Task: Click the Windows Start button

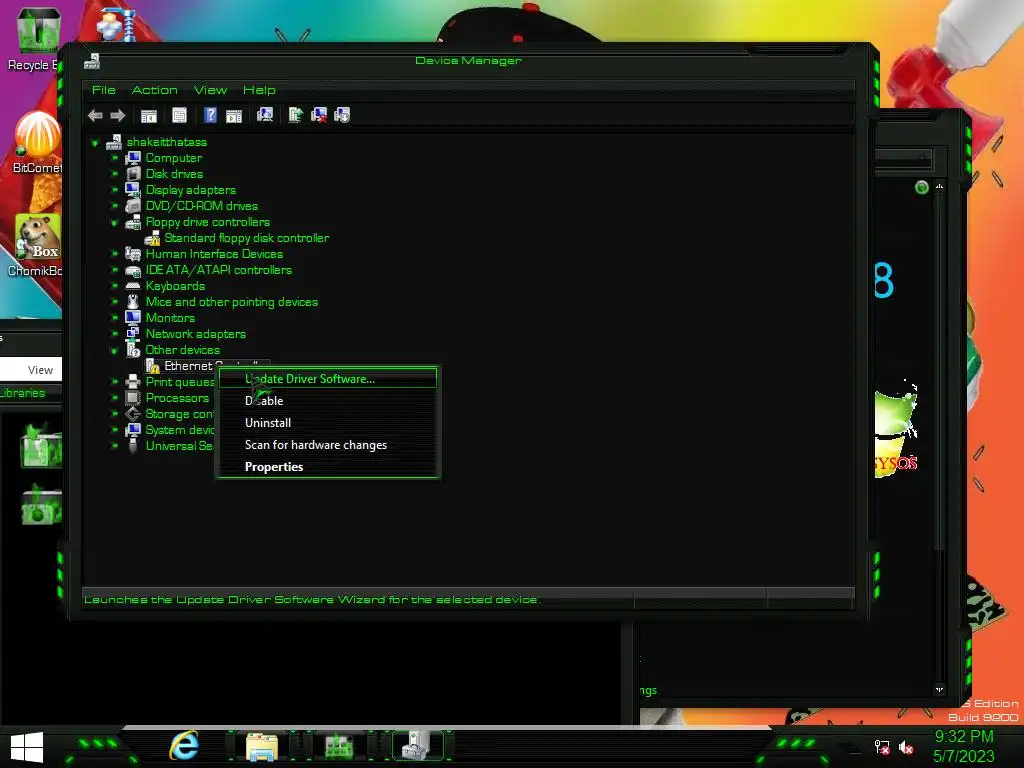Action: pyautogui.click(x=27, y=747)
